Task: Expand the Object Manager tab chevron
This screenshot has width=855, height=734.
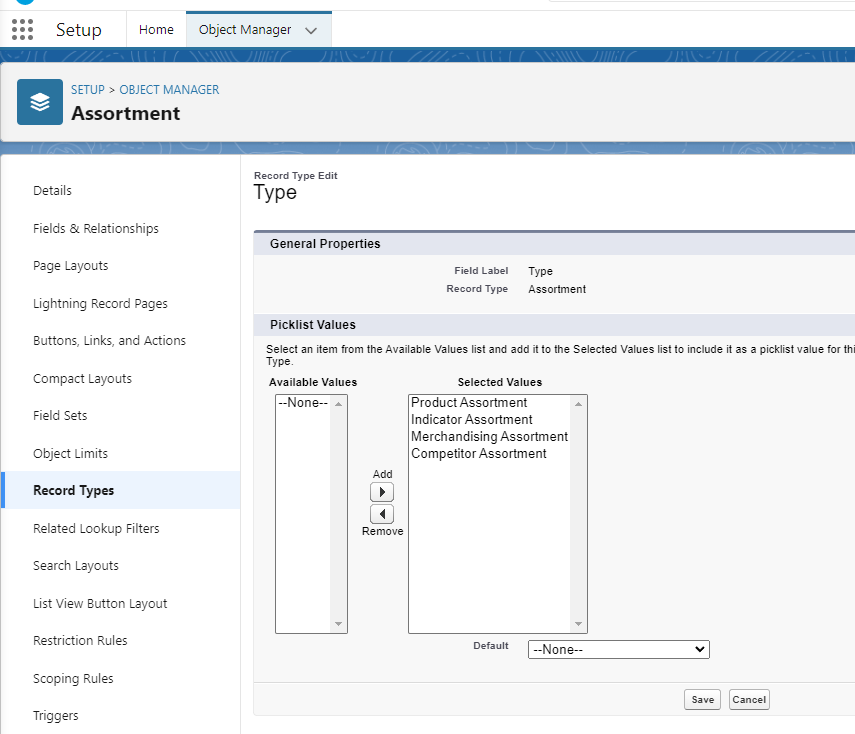Action: click(x=311, y=30)
